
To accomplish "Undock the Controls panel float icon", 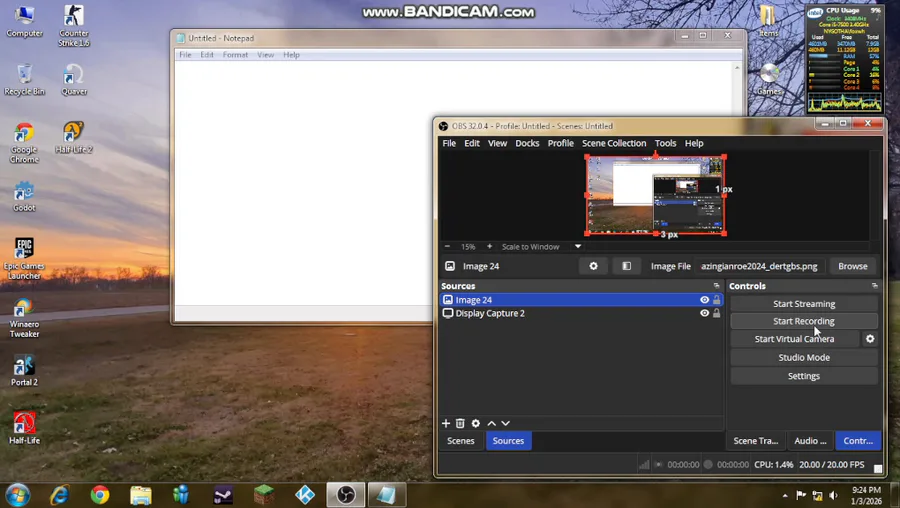I will coord(875,285).
